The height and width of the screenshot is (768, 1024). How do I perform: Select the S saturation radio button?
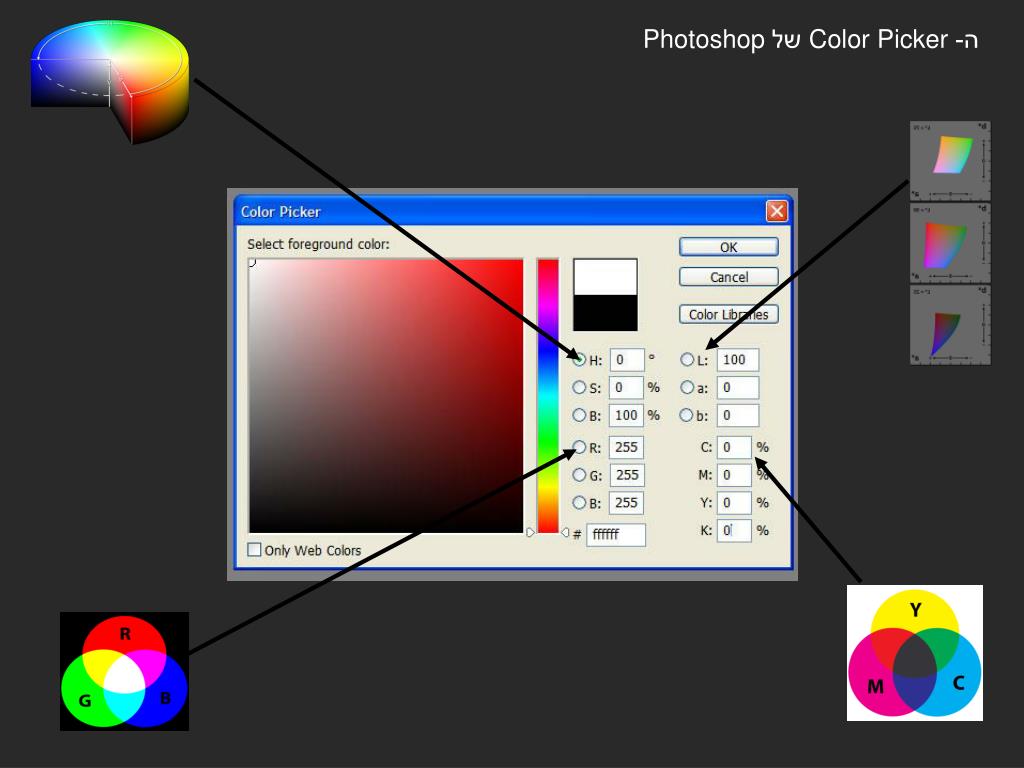click(x=579, y=387)
